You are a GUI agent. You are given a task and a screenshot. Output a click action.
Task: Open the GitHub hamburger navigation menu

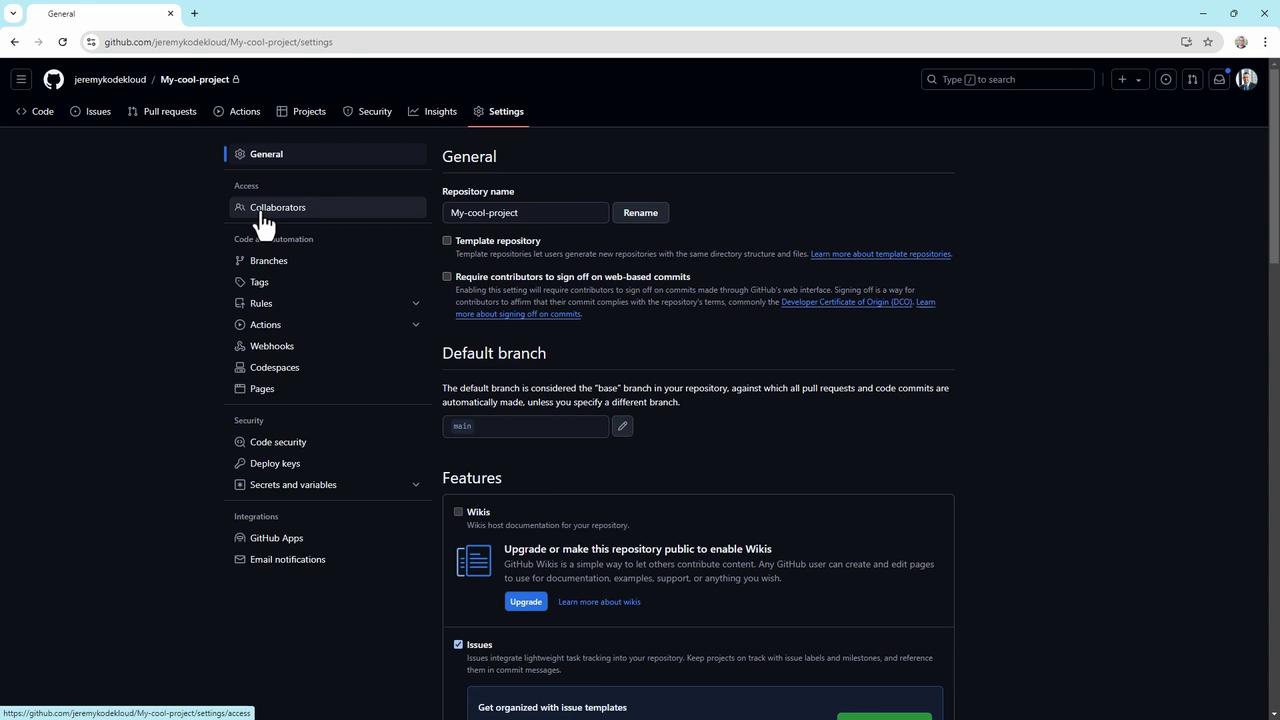coord(21,79)
